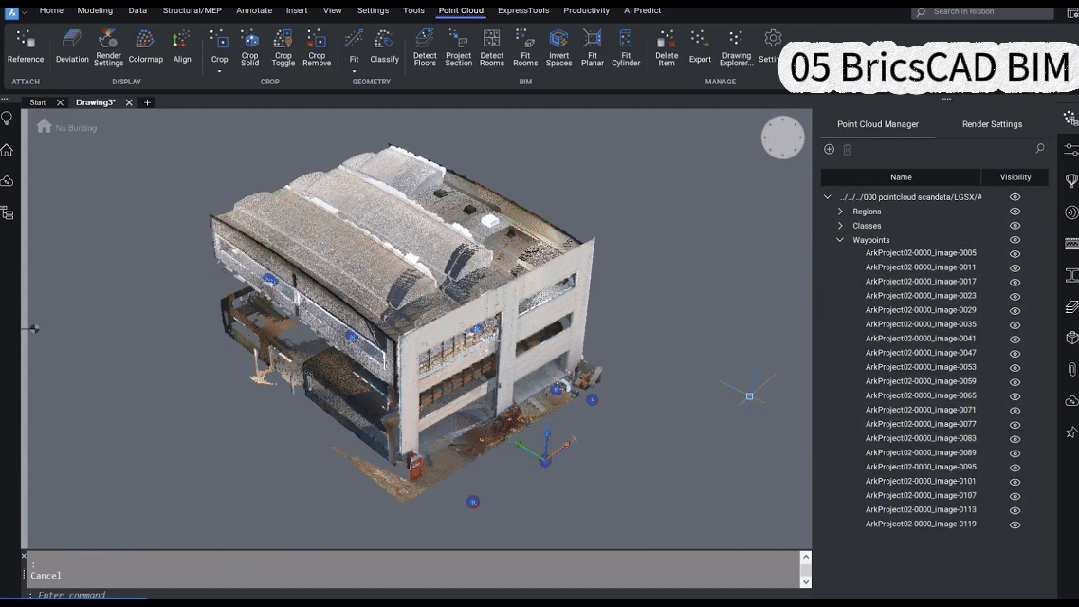Click the structure tree icon in left sidebar
This screenshot has width=1079, height=607.
coord(7,213)
